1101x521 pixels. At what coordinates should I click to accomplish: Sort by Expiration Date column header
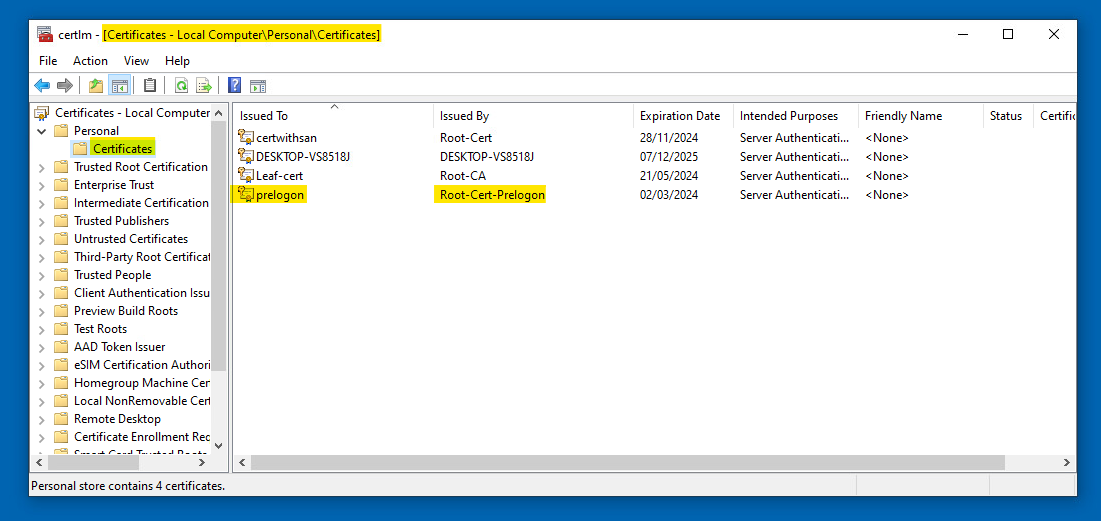pos(680,116)
